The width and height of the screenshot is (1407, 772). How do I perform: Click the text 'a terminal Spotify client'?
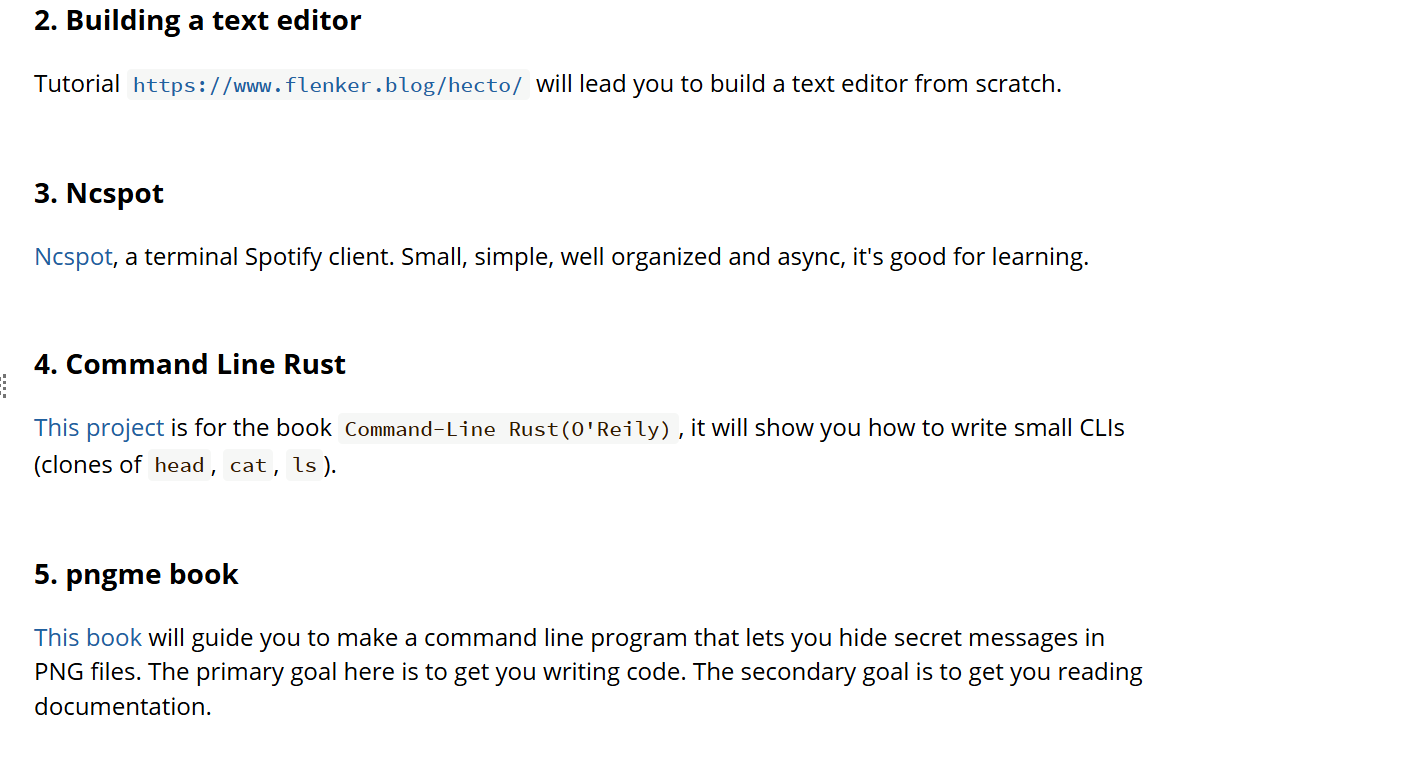(259, 257)
